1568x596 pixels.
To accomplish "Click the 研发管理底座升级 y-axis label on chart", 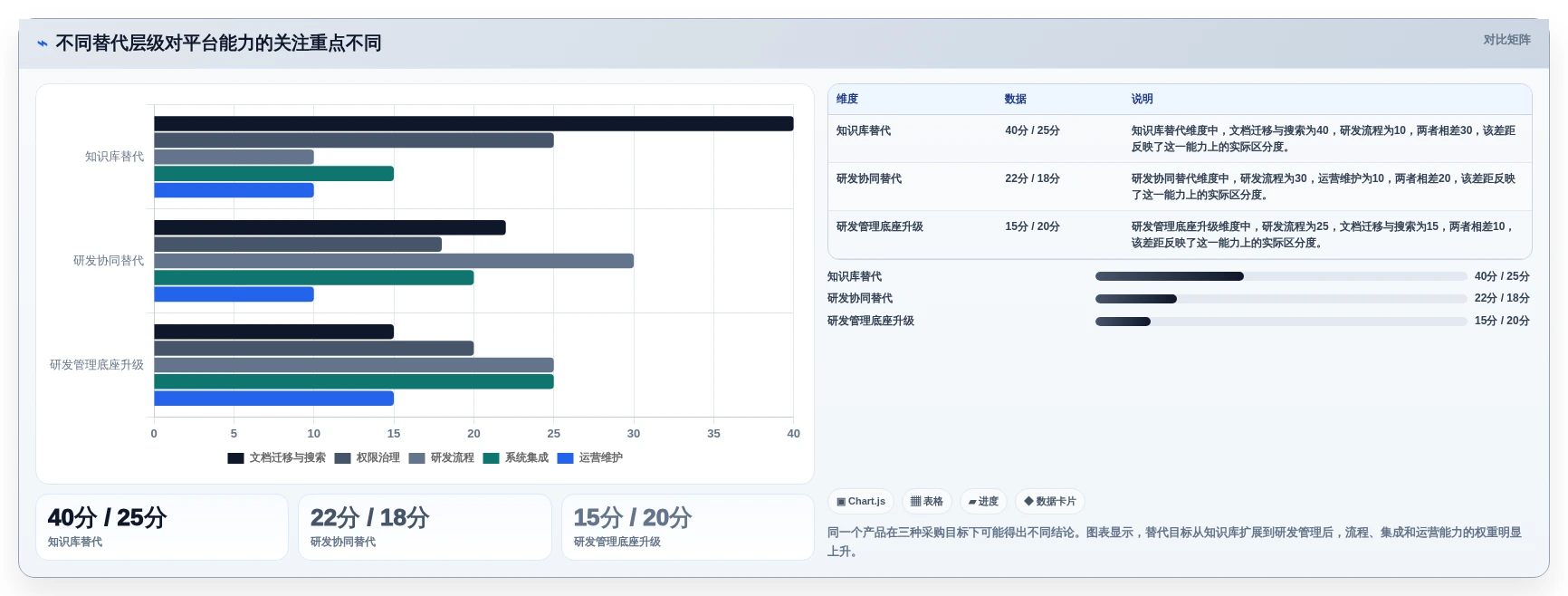I will click(x=97, y=365).
